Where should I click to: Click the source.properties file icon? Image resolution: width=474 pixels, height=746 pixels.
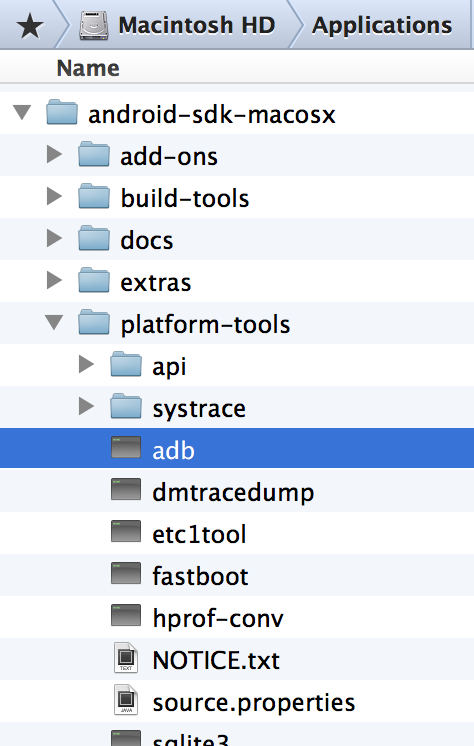pyautogui.click(x=126, y=700)
